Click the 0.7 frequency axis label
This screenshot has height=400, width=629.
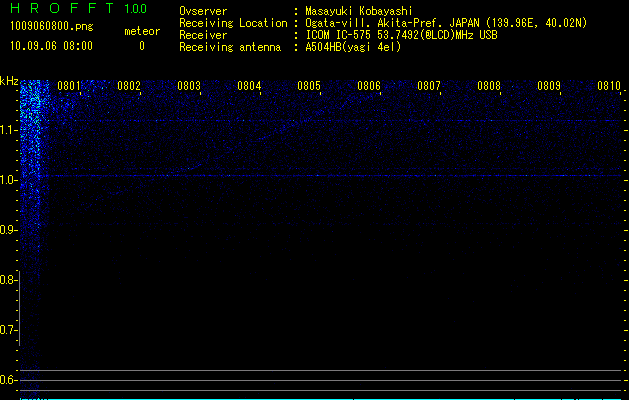pyautogui.click(x=7, y=330)
